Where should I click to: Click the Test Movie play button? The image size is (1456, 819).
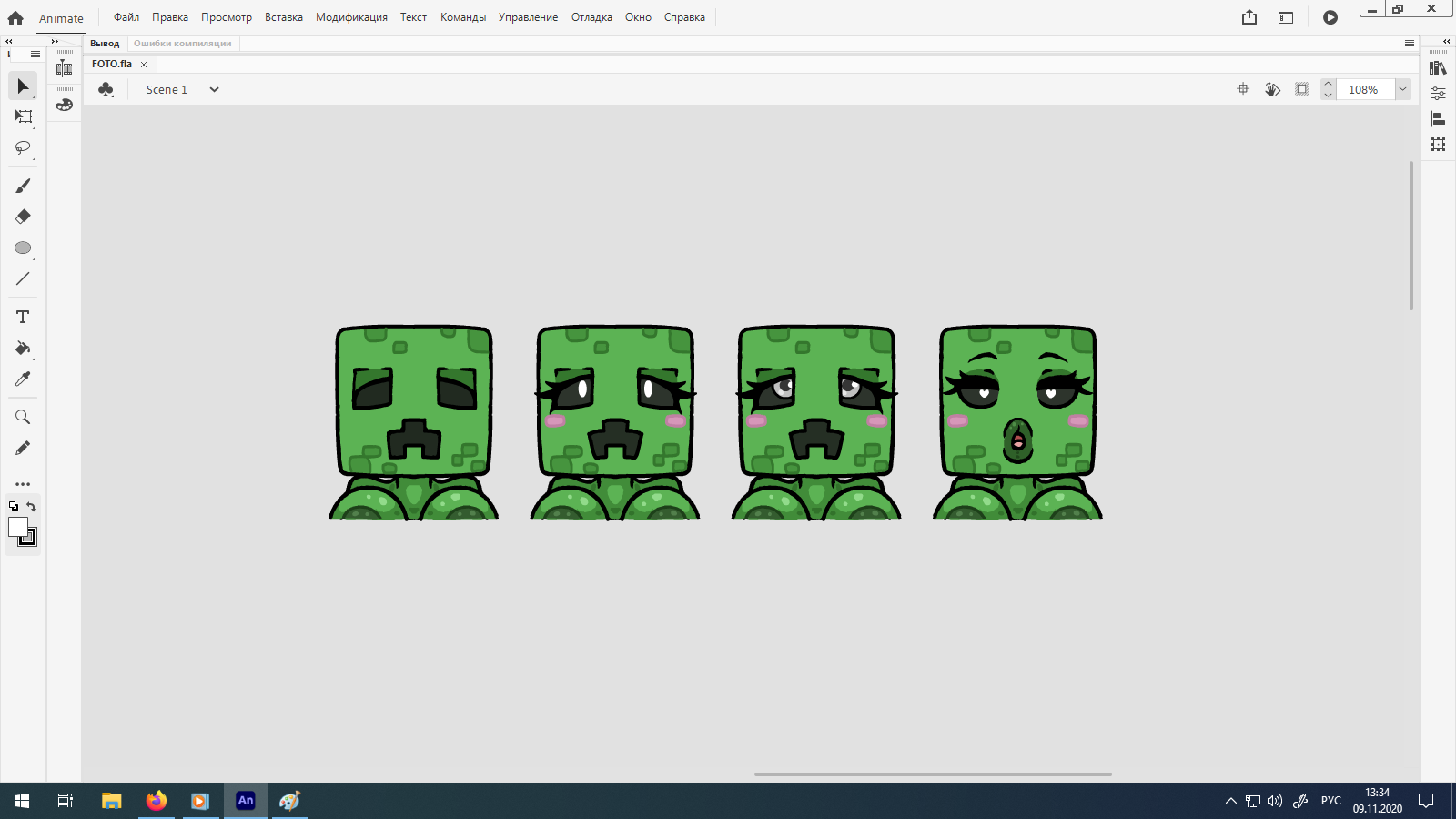[1330, 17]
